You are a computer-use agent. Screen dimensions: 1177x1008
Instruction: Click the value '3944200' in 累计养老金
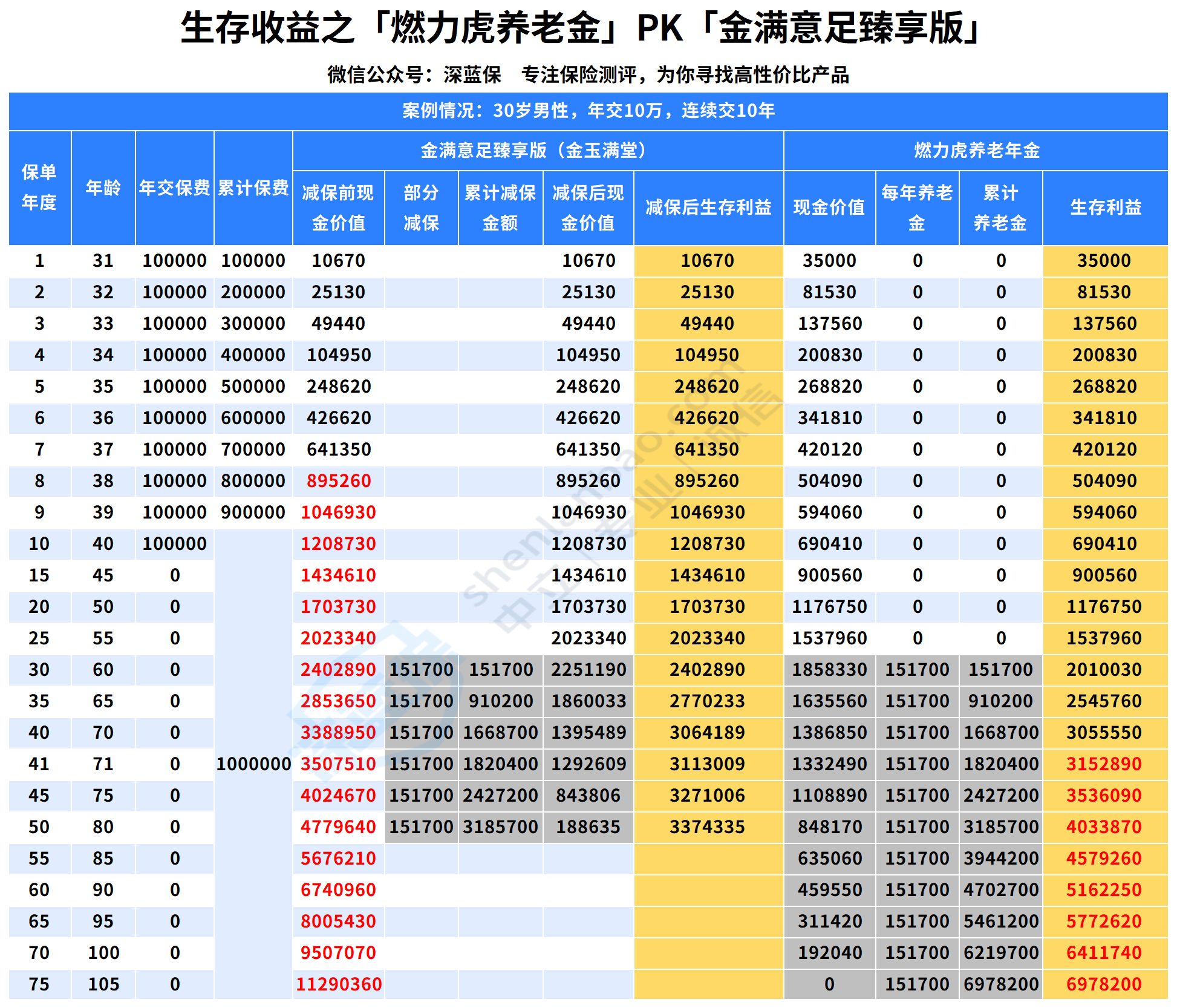(1001, 859)
